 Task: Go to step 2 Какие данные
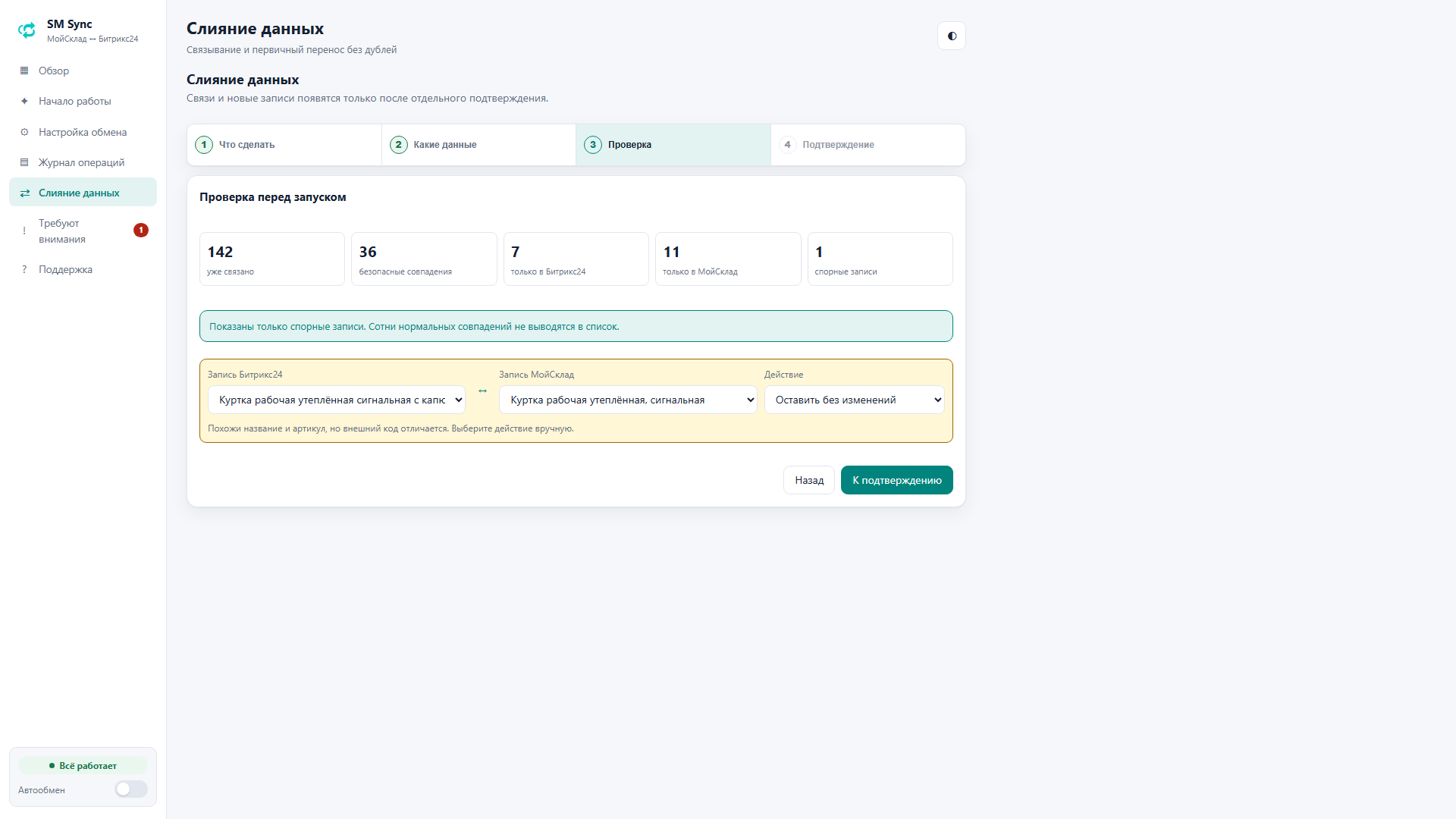pyautogui.click(x=479, y=145)
